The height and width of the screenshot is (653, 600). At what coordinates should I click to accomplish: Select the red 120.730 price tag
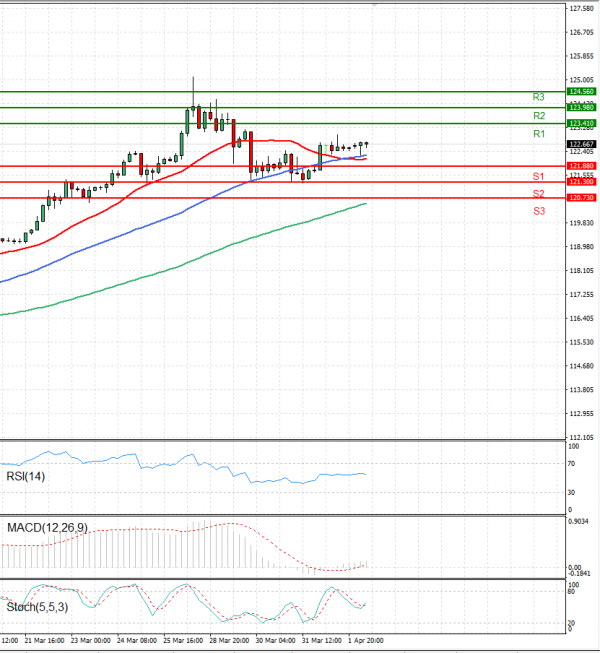[581, 198]
